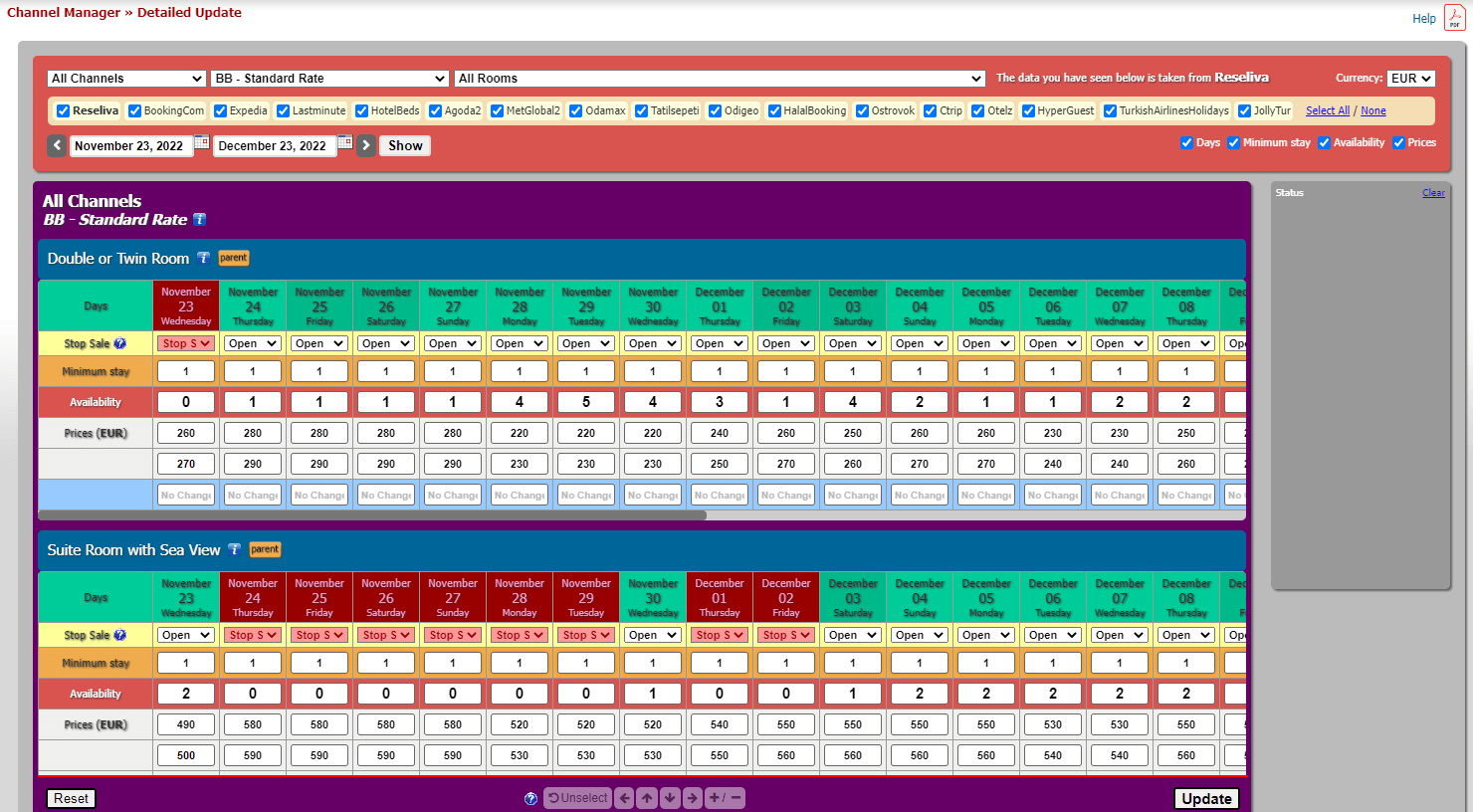1473x812 pixels.
Task: Open Stop Sale dropdown for December 01 Double room
Action: point(720,343)
